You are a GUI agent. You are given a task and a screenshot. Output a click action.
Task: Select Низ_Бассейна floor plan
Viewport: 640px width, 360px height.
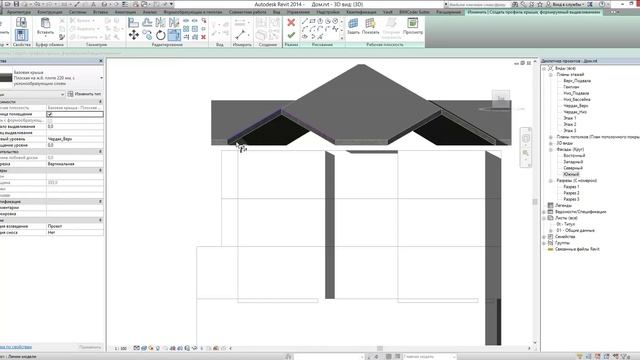click(577, 100)
